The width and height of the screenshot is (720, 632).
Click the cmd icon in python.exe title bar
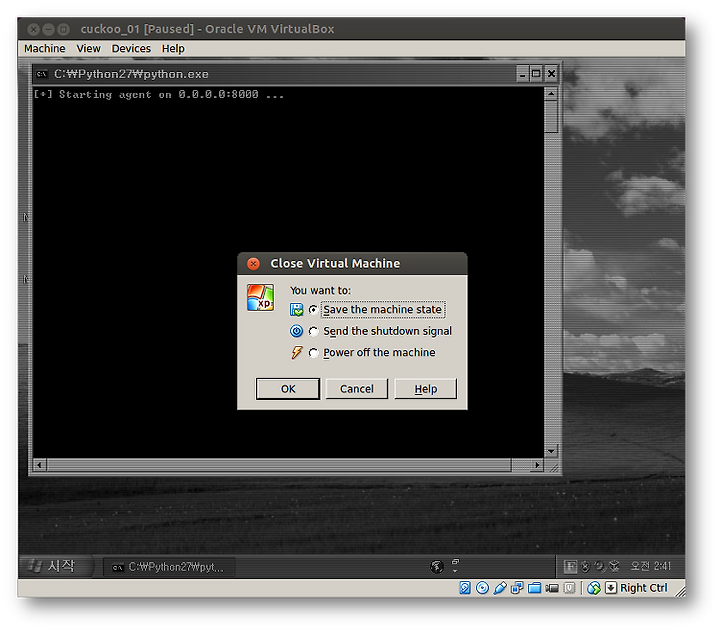(x=42, y=74)
